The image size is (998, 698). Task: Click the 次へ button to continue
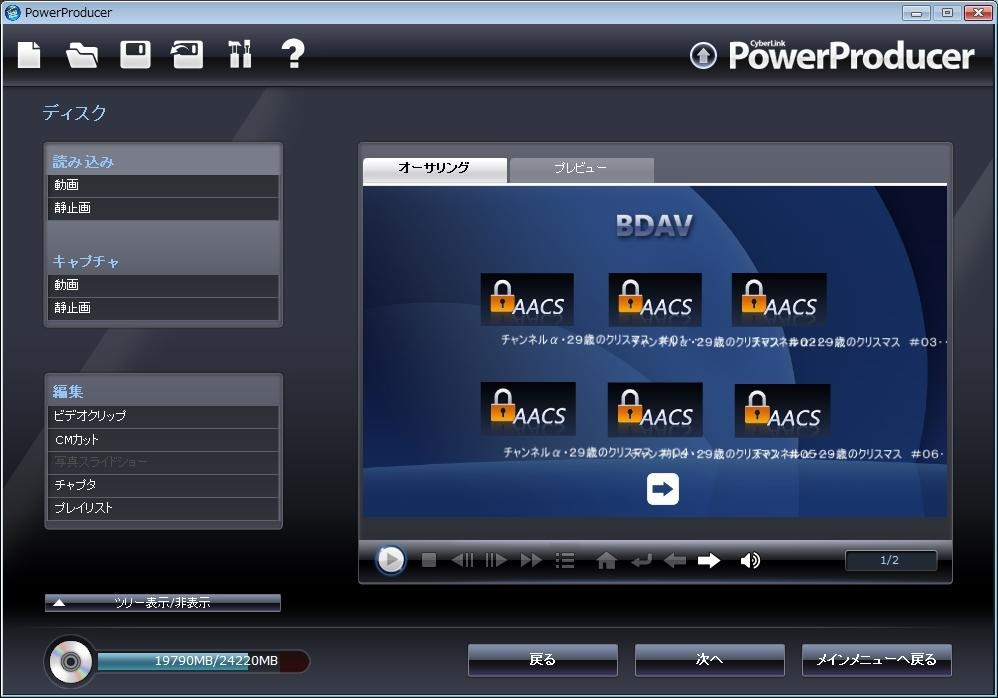point(709,659)
